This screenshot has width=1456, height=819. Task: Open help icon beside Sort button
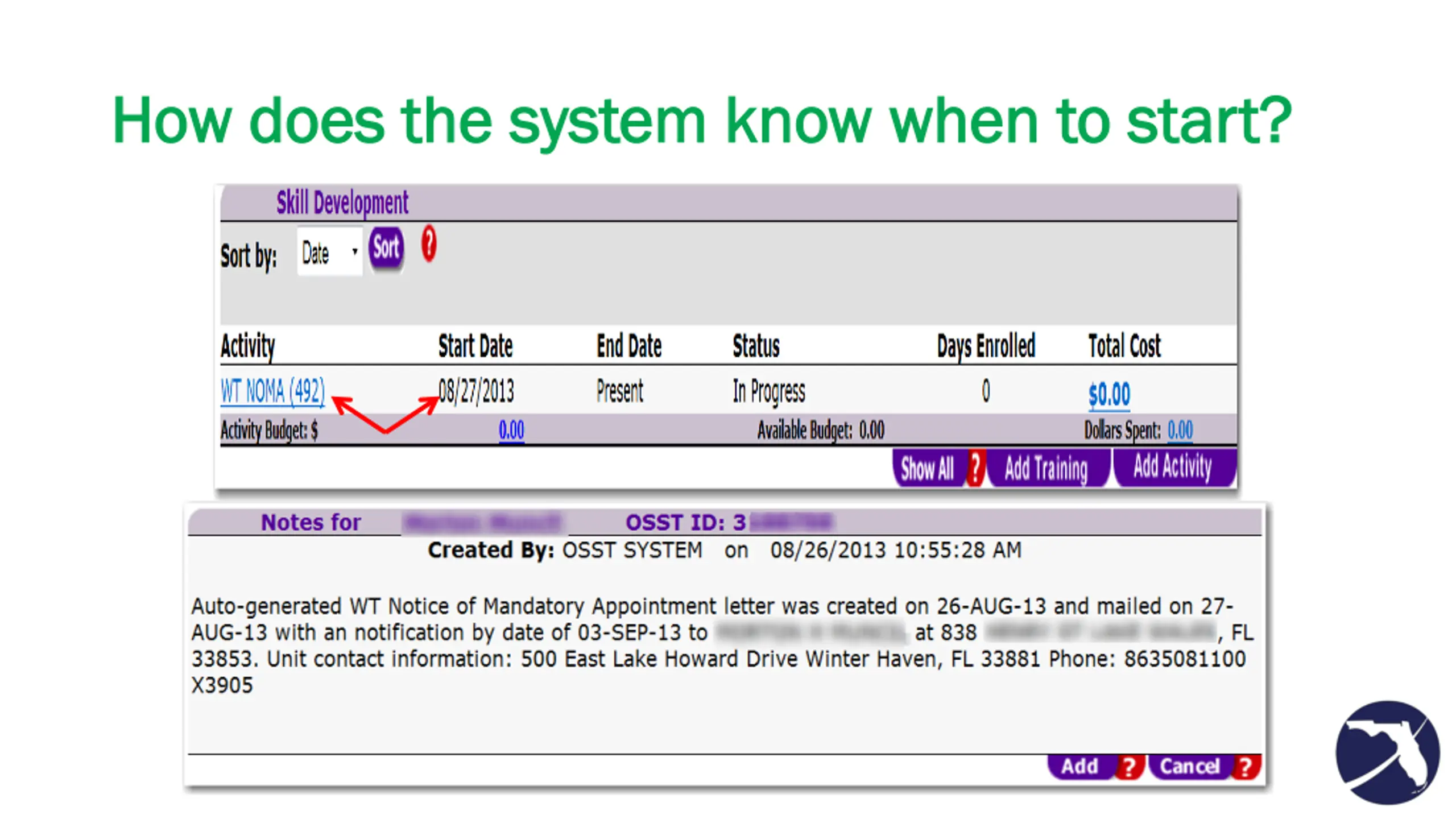coord(429,243)
